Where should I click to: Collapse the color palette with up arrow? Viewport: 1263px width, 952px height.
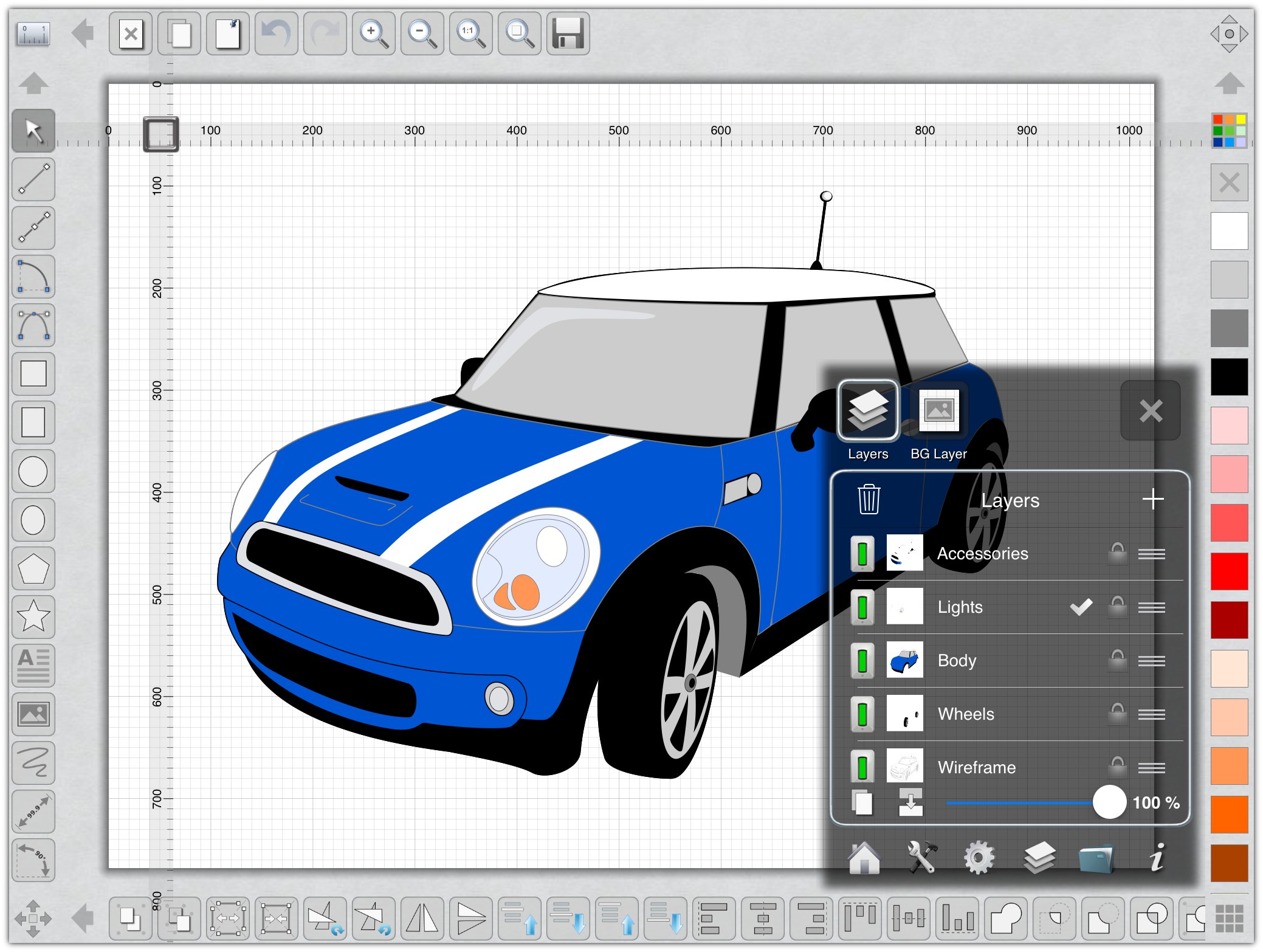pos(1229,83)
